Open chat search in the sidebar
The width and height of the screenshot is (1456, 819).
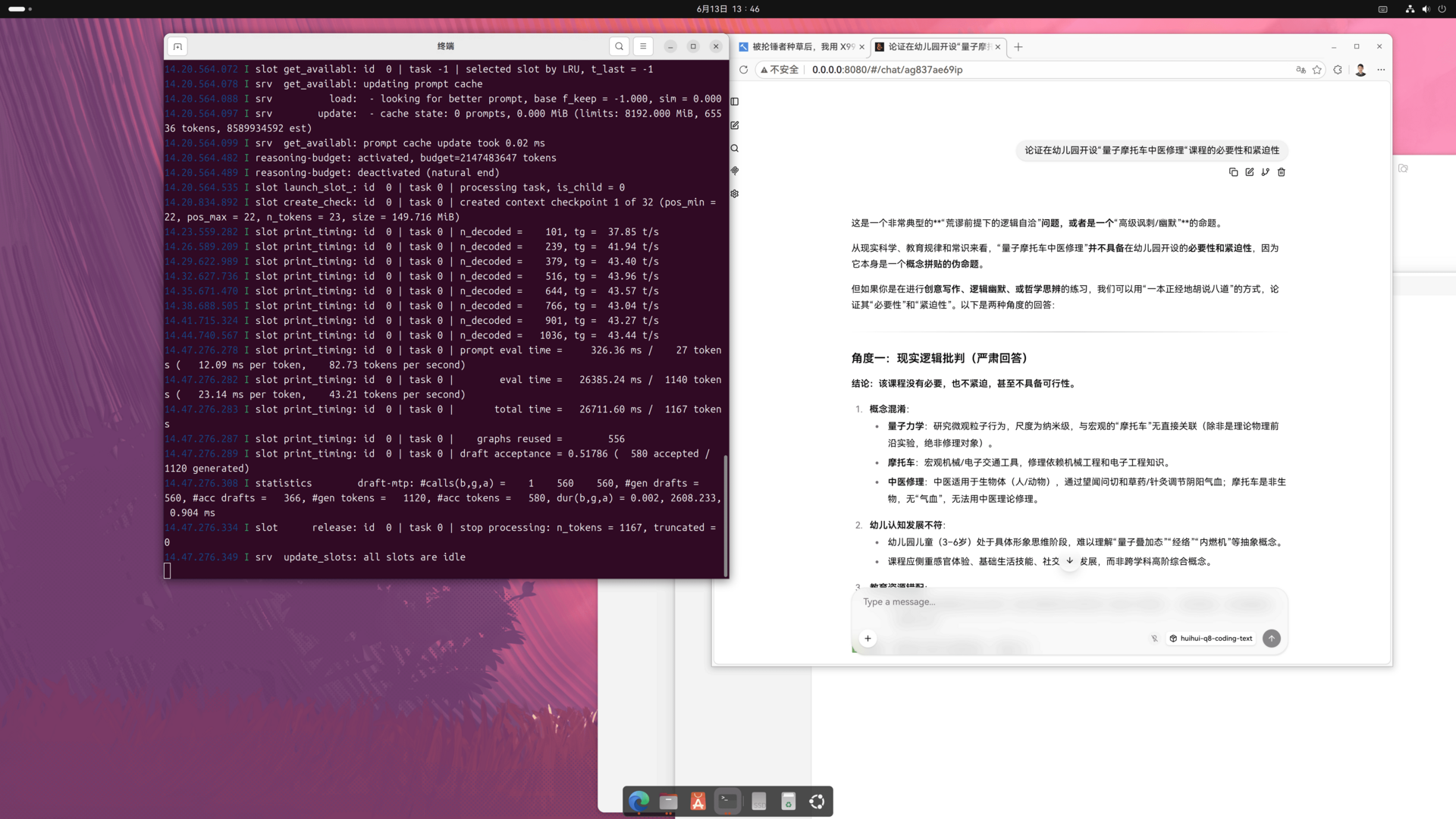tap(735, 149)
